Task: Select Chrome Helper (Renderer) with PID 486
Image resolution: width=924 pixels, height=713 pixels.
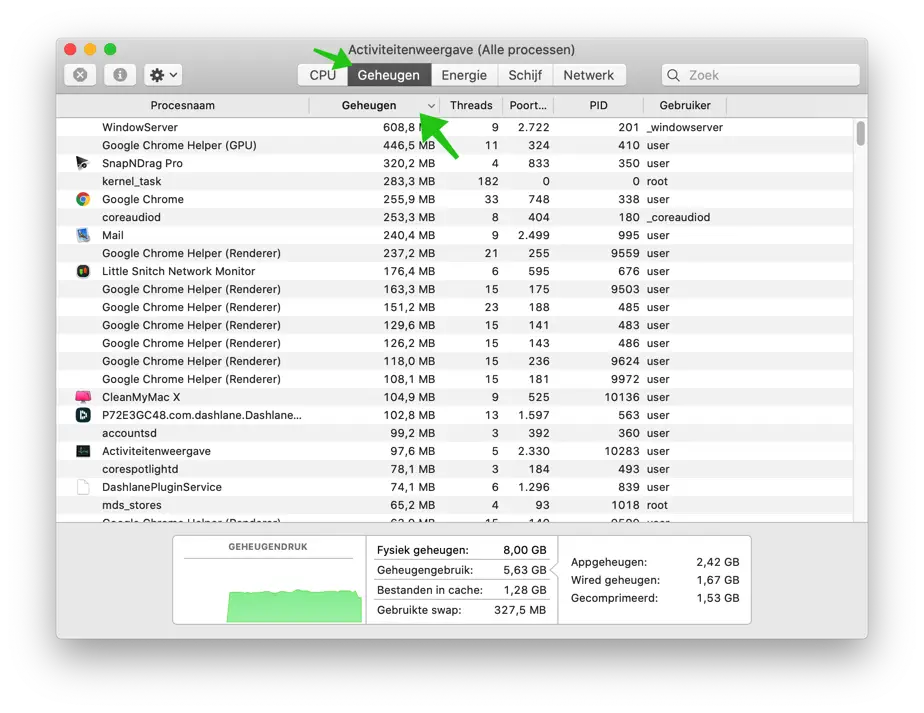Action: click(455, 343)
